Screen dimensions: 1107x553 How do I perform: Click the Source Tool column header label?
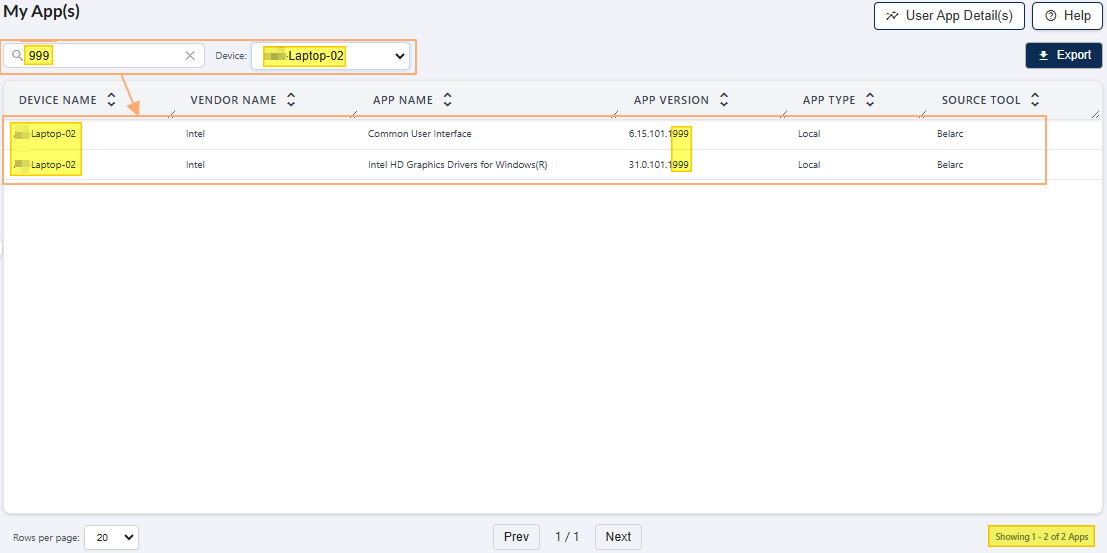[x=981, y=100]
